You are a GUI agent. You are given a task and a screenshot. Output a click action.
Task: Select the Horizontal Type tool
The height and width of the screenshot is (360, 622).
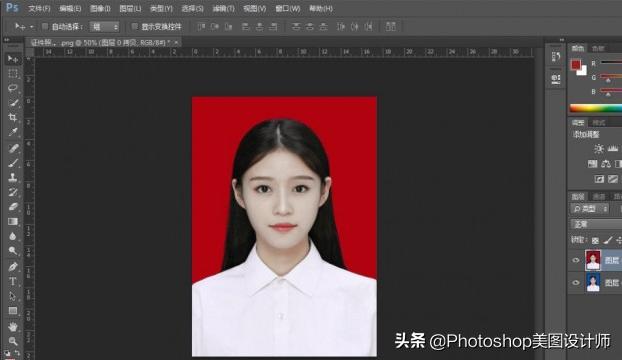point(13,281)
